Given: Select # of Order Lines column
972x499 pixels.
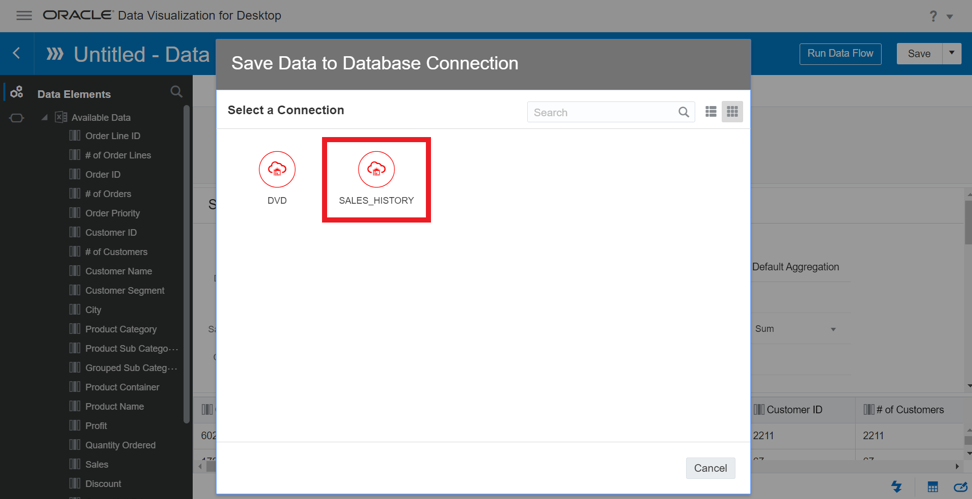Looking at the screenshot, I should (x=118, y=155).
